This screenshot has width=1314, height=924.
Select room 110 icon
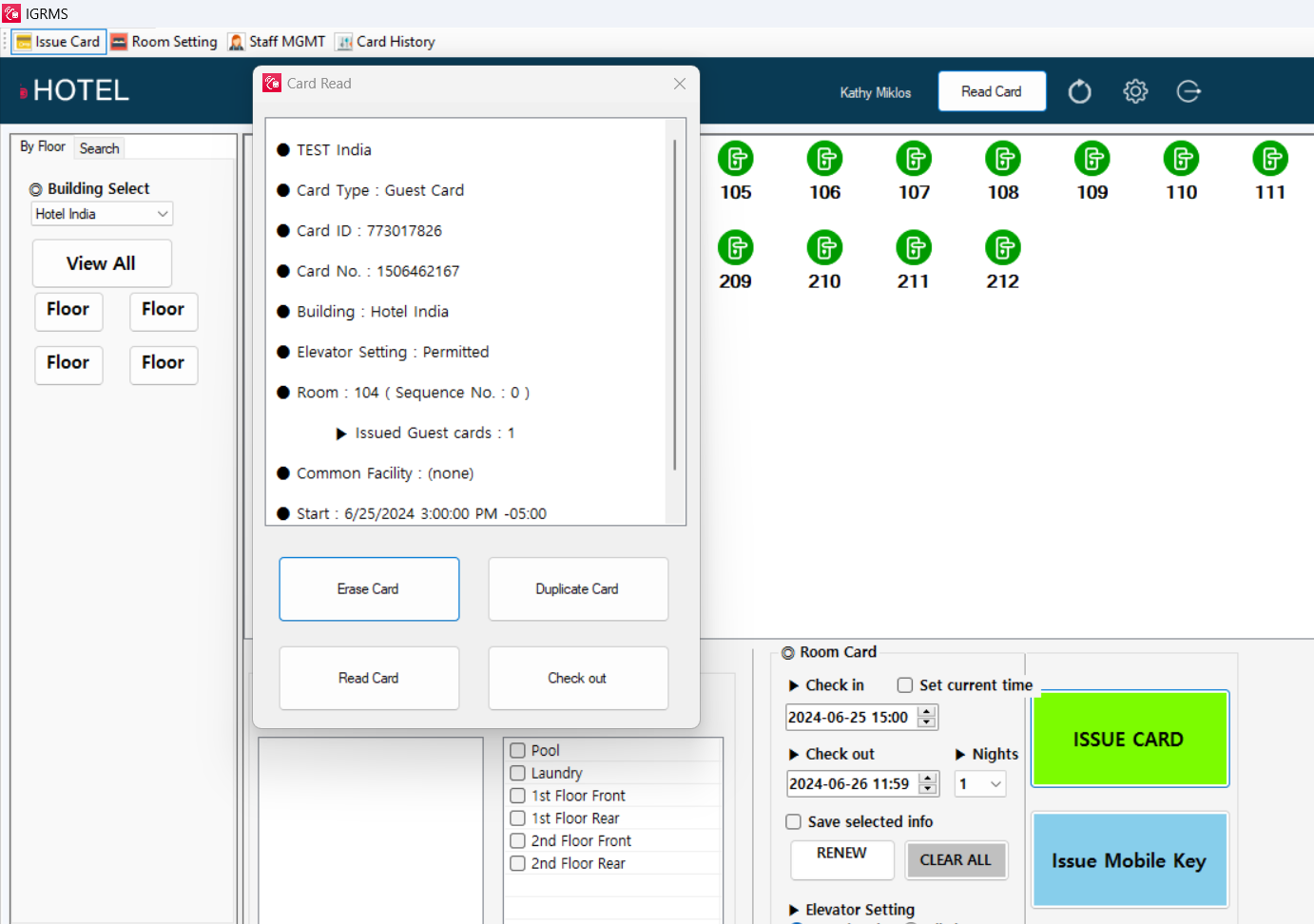1181,159
